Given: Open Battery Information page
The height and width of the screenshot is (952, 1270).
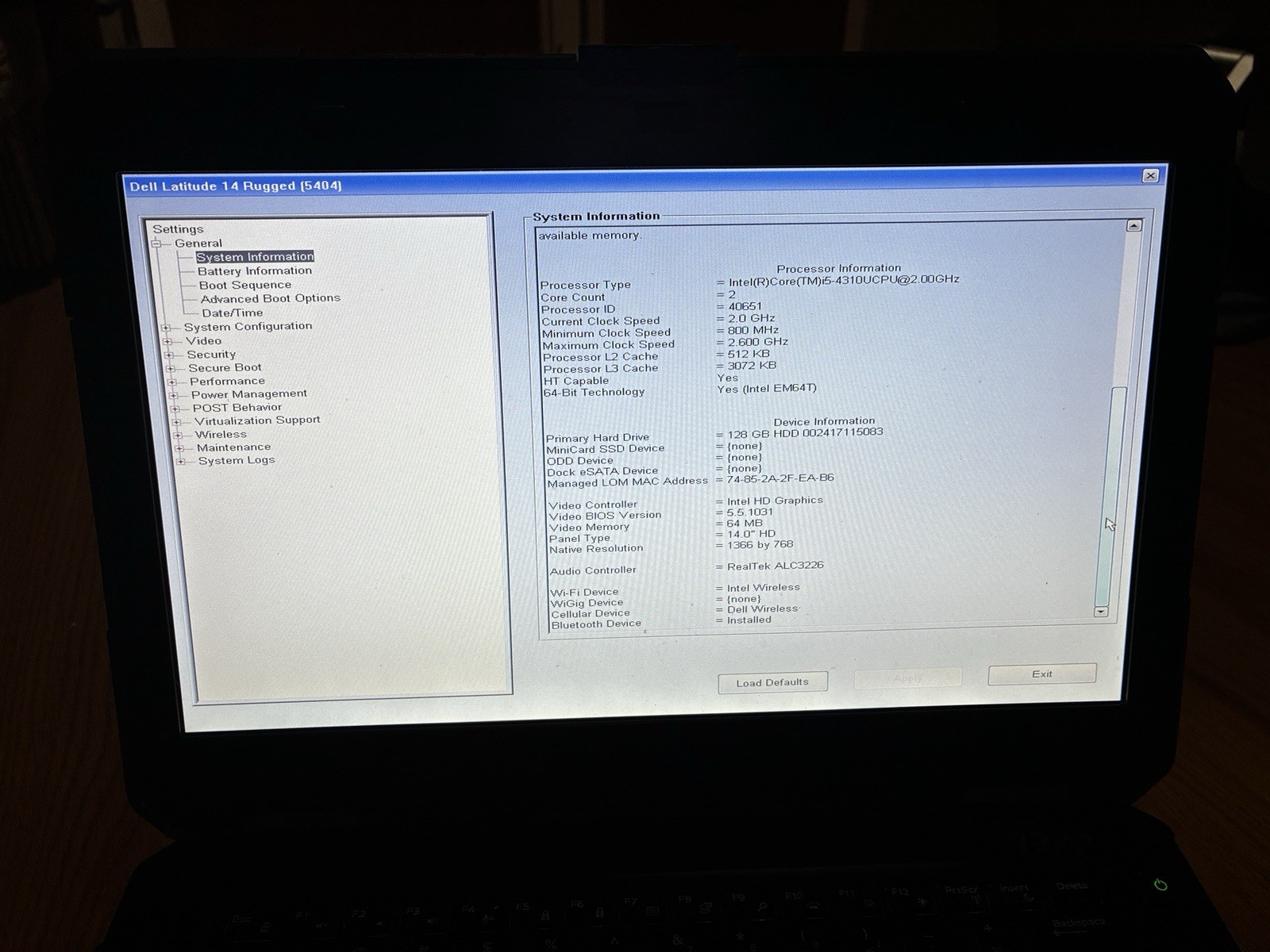Looking at the screenshot, I should 255,271.
